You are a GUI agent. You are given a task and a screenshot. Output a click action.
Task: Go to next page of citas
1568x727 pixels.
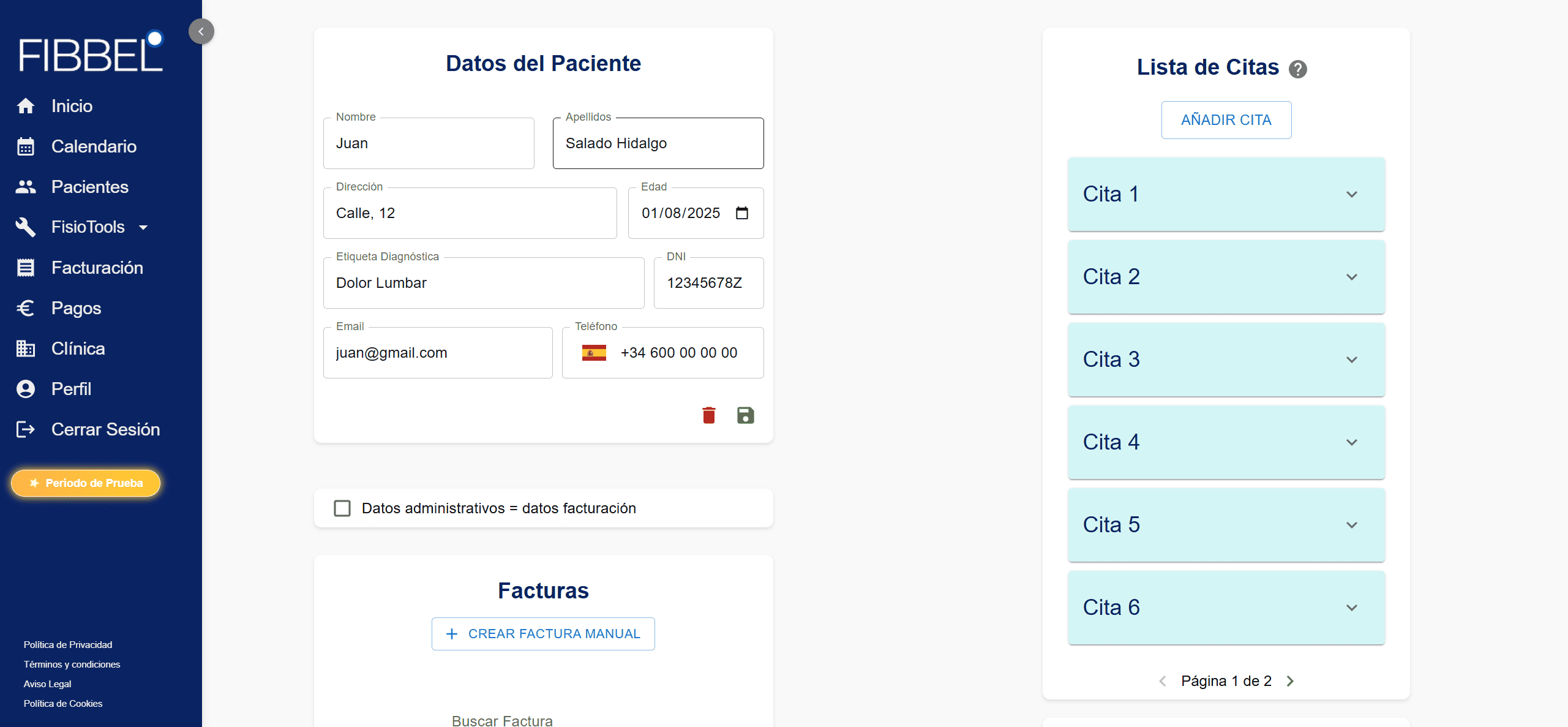[1290, 681]
